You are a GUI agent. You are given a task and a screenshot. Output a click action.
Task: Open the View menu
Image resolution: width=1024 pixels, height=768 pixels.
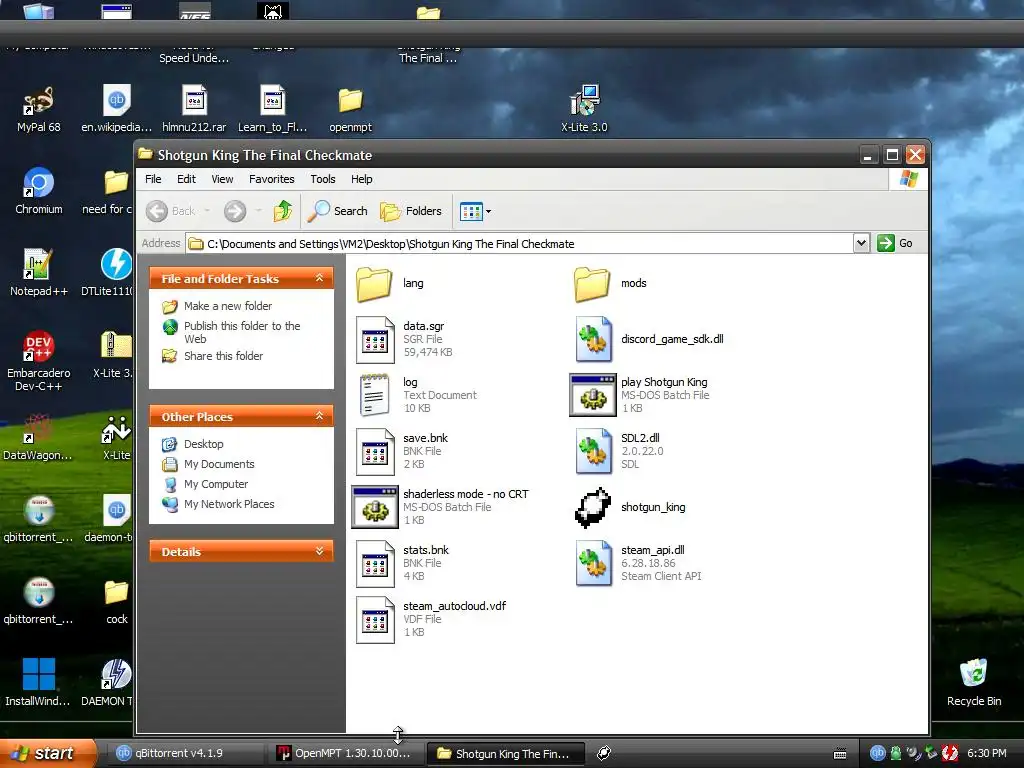(222, 179)
